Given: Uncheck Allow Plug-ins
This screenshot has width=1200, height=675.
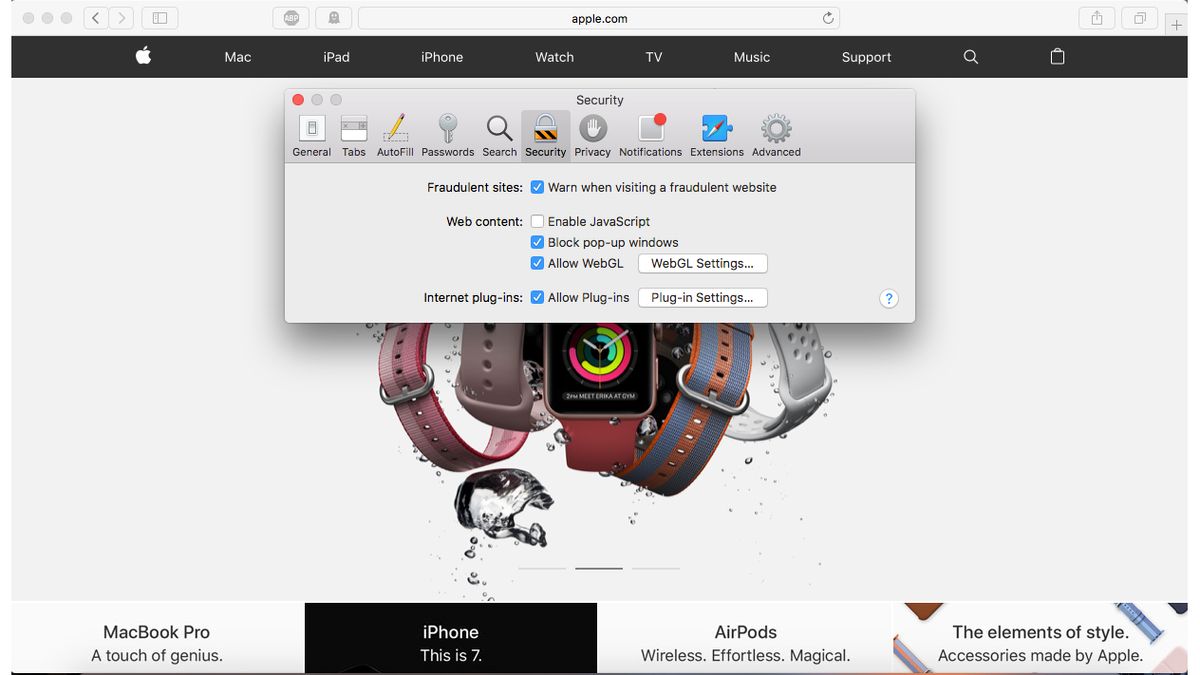Looking at the screenshot, I should click(537, 297).
